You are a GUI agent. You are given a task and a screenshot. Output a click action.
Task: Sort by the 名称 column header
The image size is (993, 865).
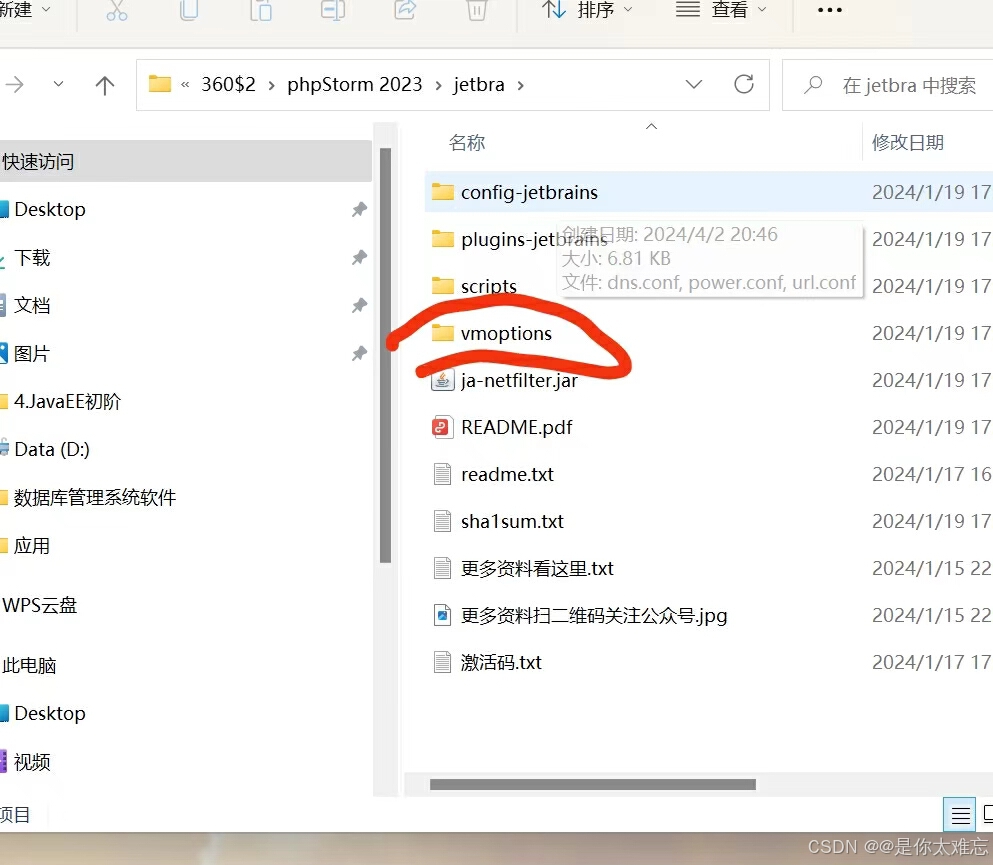(467, 142)
